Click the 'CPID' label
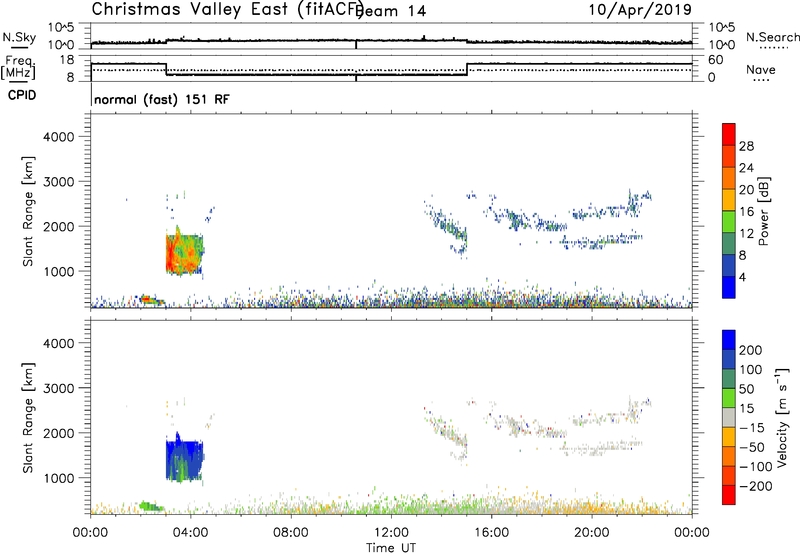 tap(22, 95)
